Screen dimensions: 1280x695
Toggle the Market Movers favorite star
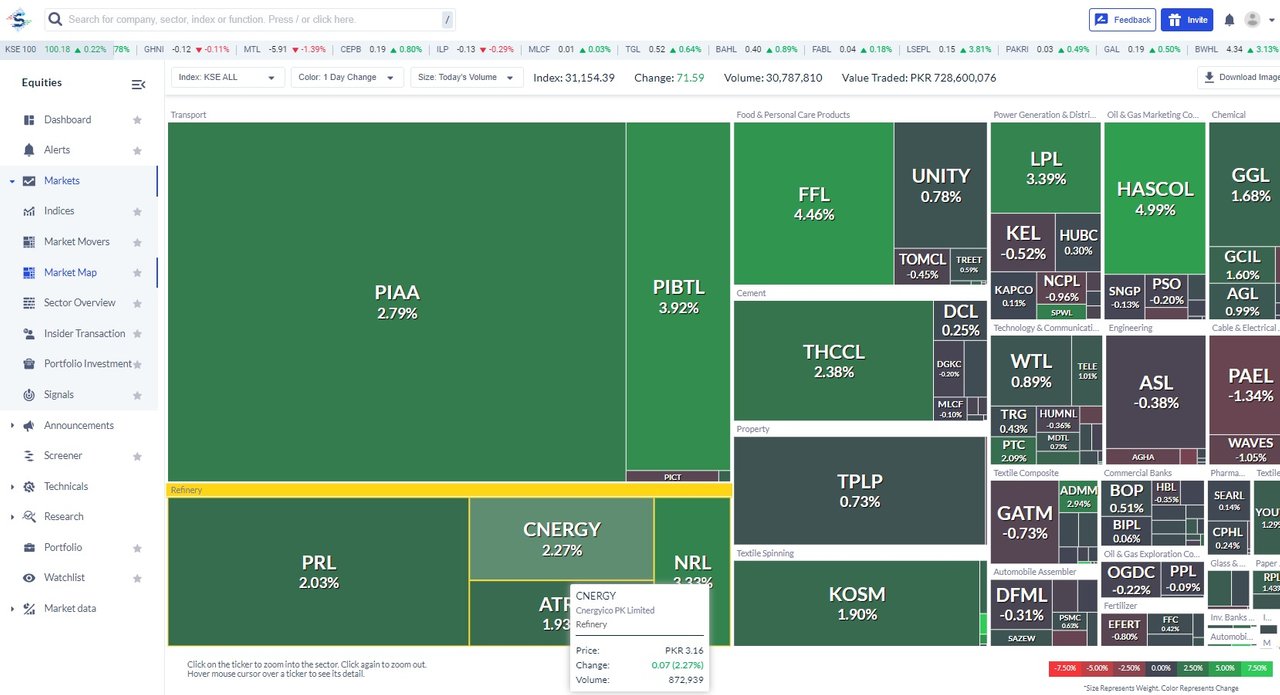click(x=137, y=242)
